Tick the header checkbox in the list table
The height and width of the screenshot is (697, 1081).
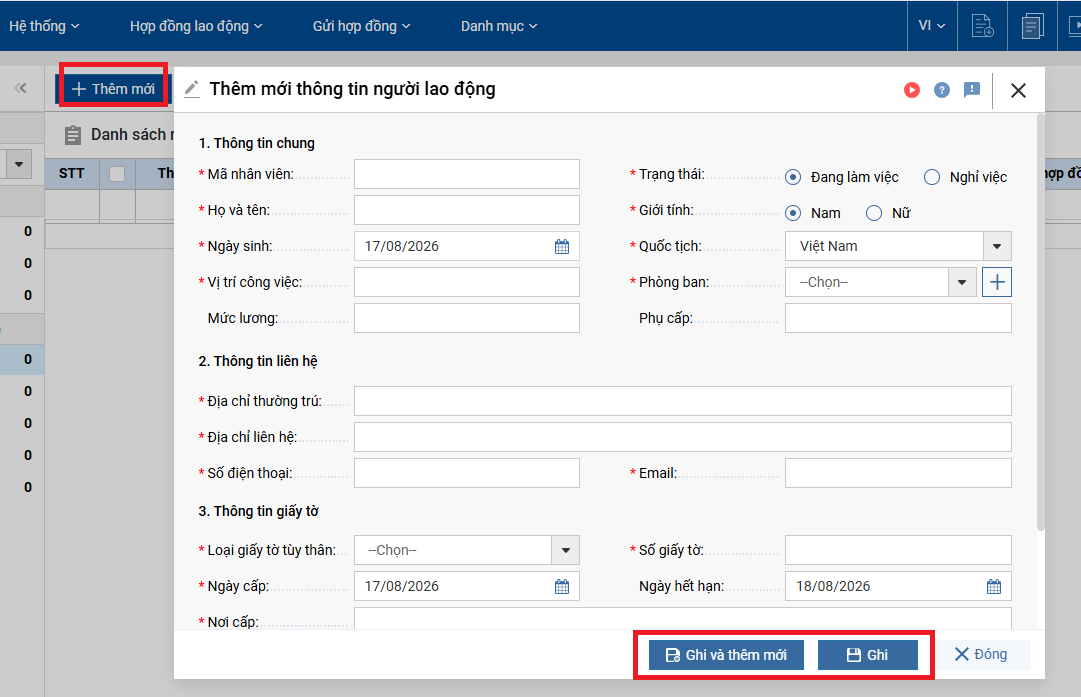tap(117, 174)
